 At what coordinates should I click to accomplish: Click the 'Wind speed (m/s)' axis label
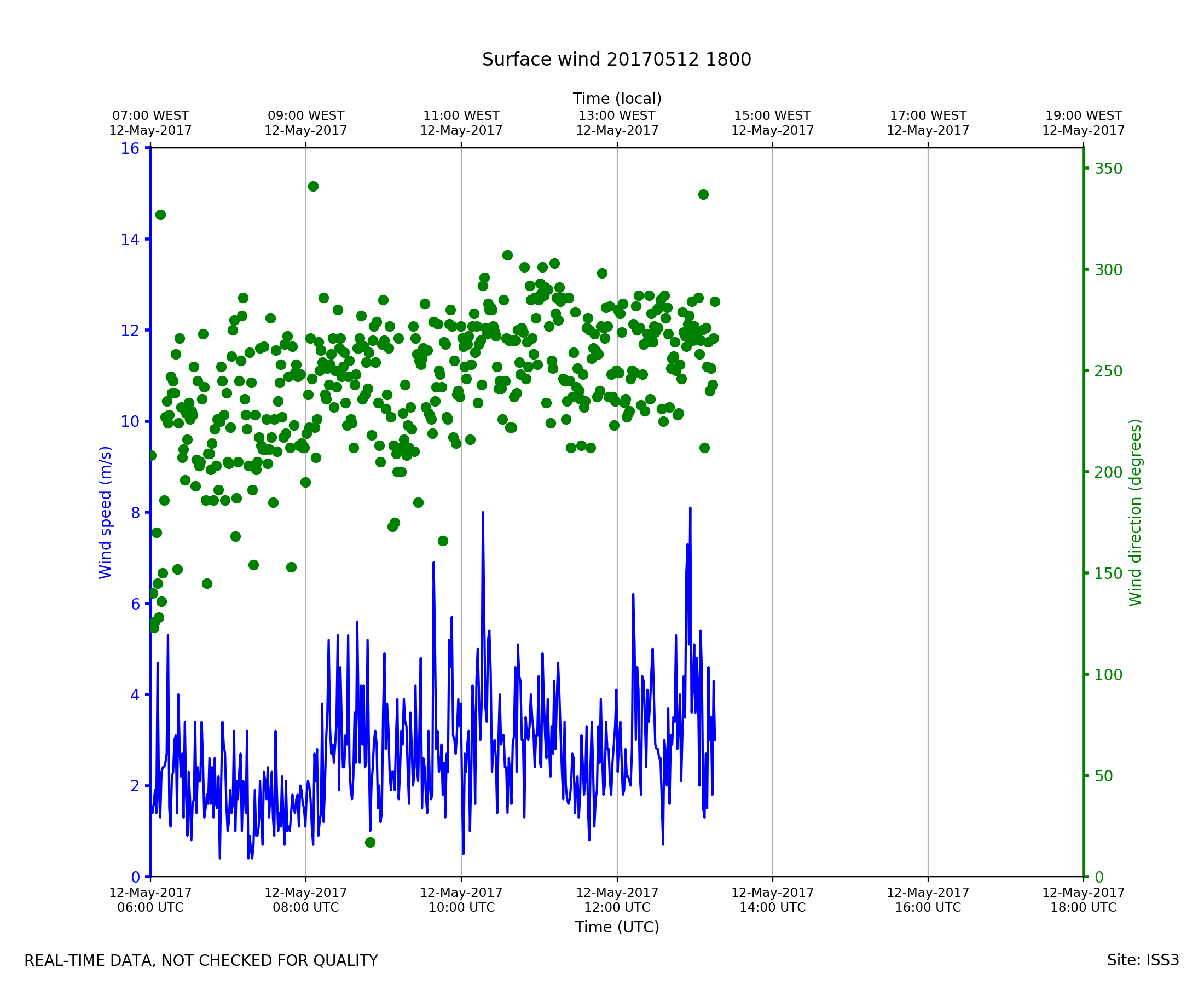click(106, 512)
